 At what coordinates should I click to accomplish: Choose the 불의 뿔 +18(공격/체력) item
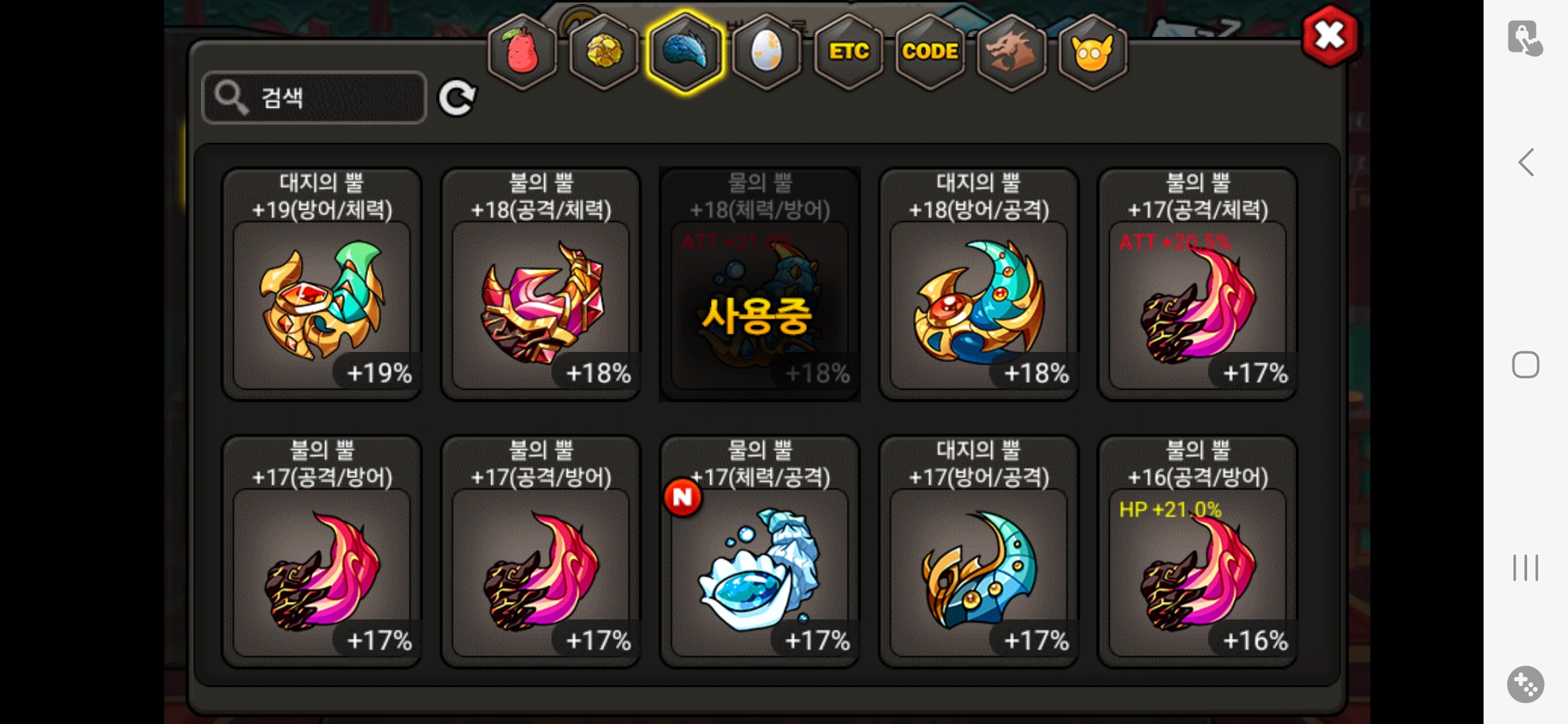point(541,284)
